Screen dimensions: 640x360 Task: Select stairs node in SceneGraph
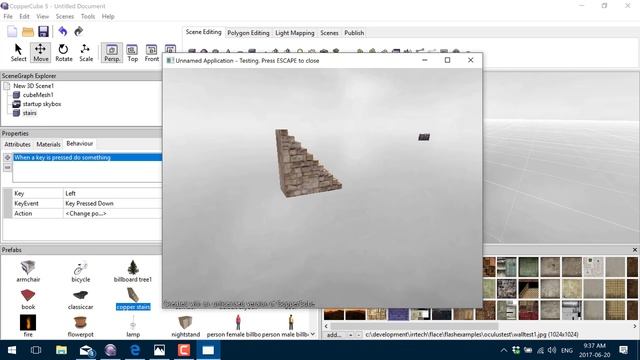[29, 113]
